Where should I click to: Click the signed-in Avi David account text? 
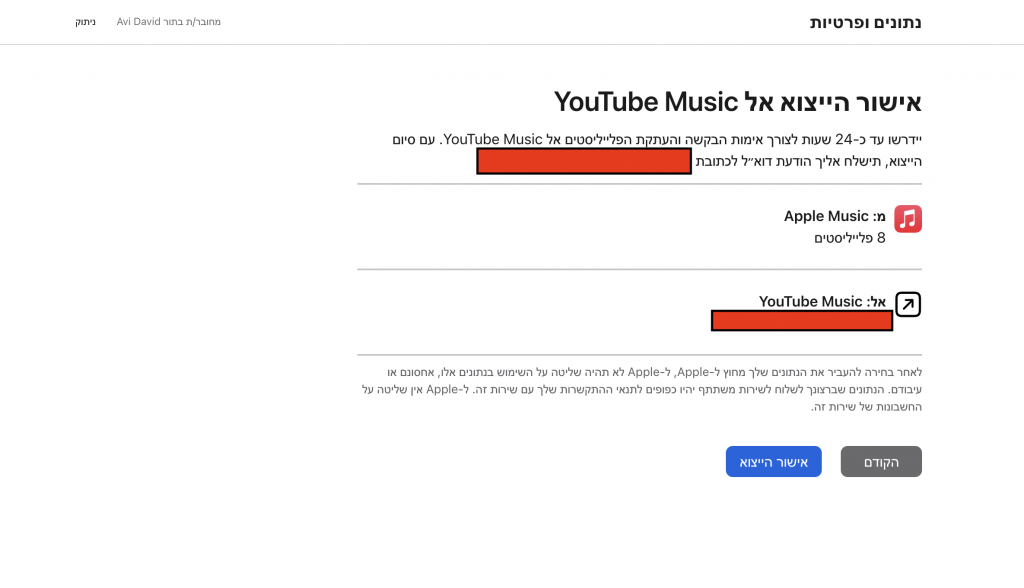coord(168,22)
